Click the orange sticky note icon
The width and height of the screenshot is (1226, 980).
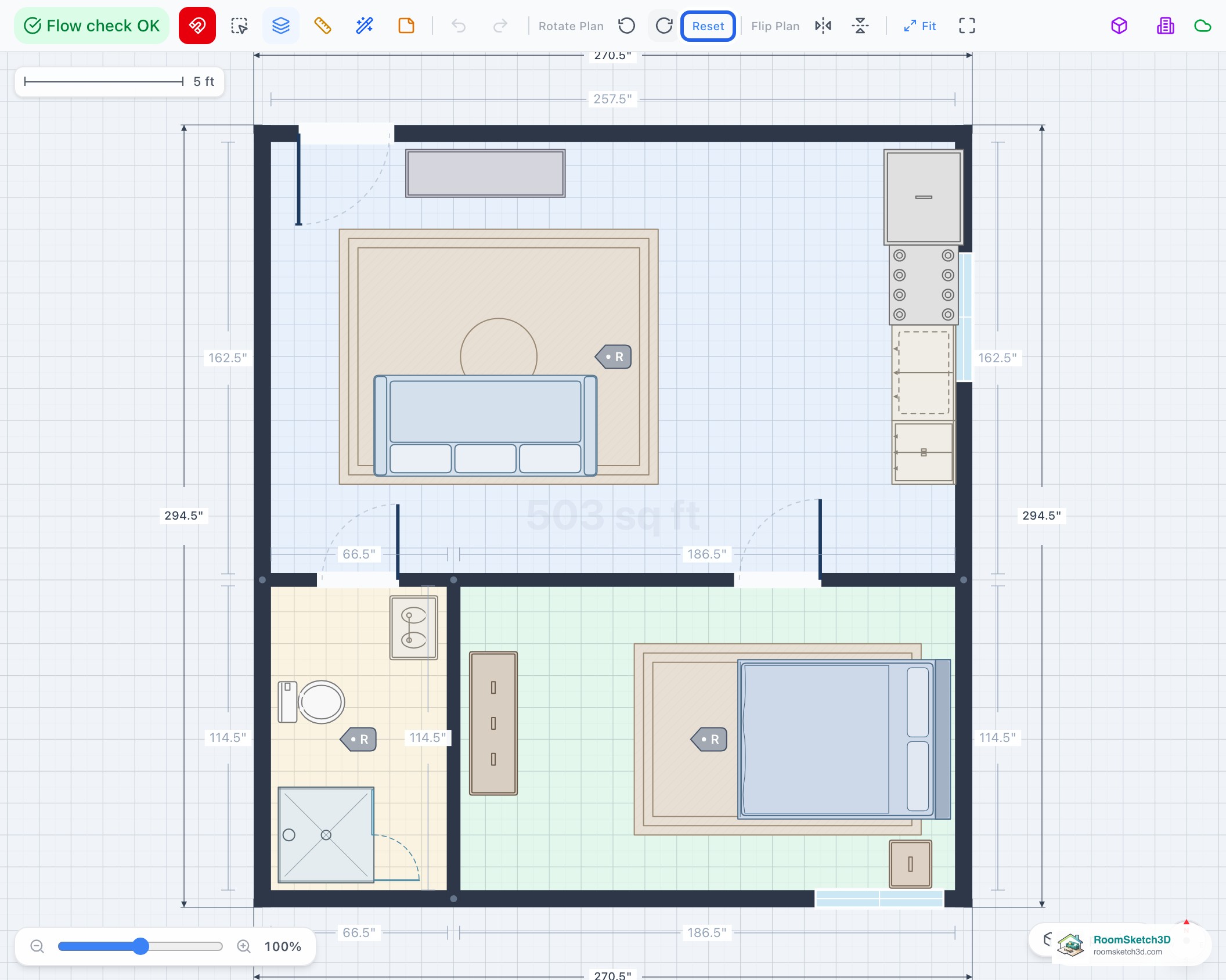[x=406, y=26]
